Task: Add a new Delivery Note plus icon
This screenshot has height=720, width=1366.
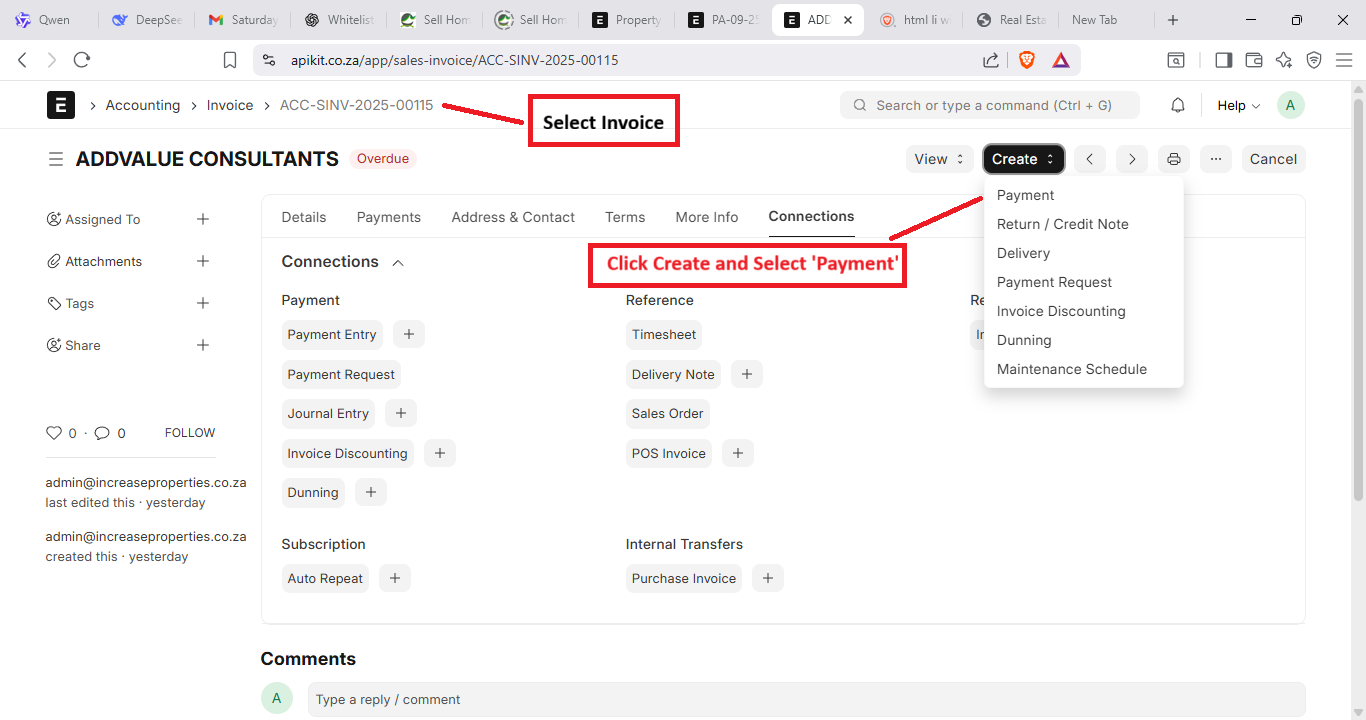Action: [747, 374]
